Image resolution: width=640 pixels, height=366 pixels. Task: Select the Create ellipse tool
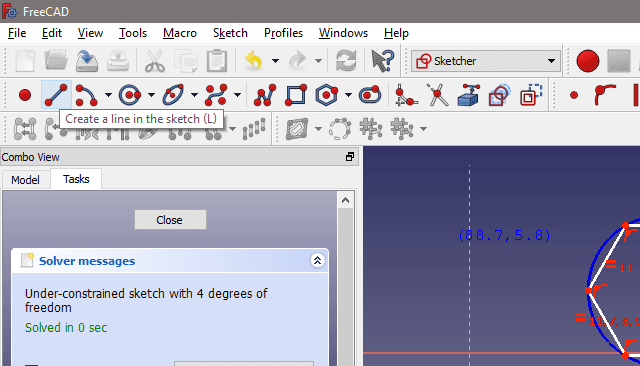(x=173, y=95)
